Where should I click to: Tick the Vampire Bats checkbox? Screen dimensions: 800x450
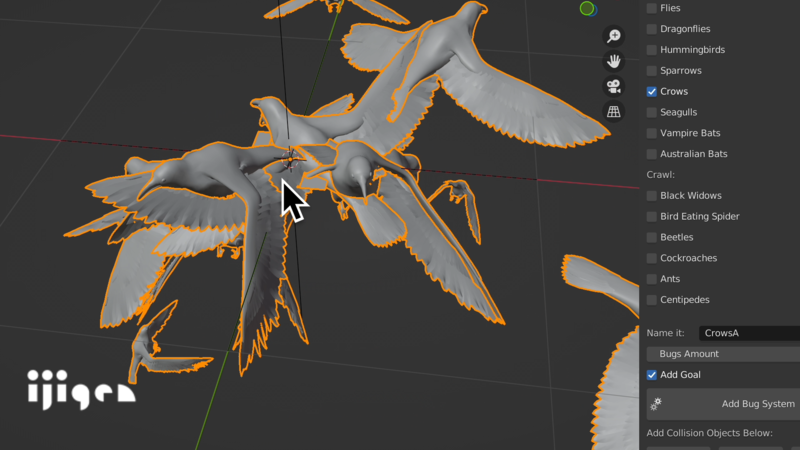(x=652, y=133)
